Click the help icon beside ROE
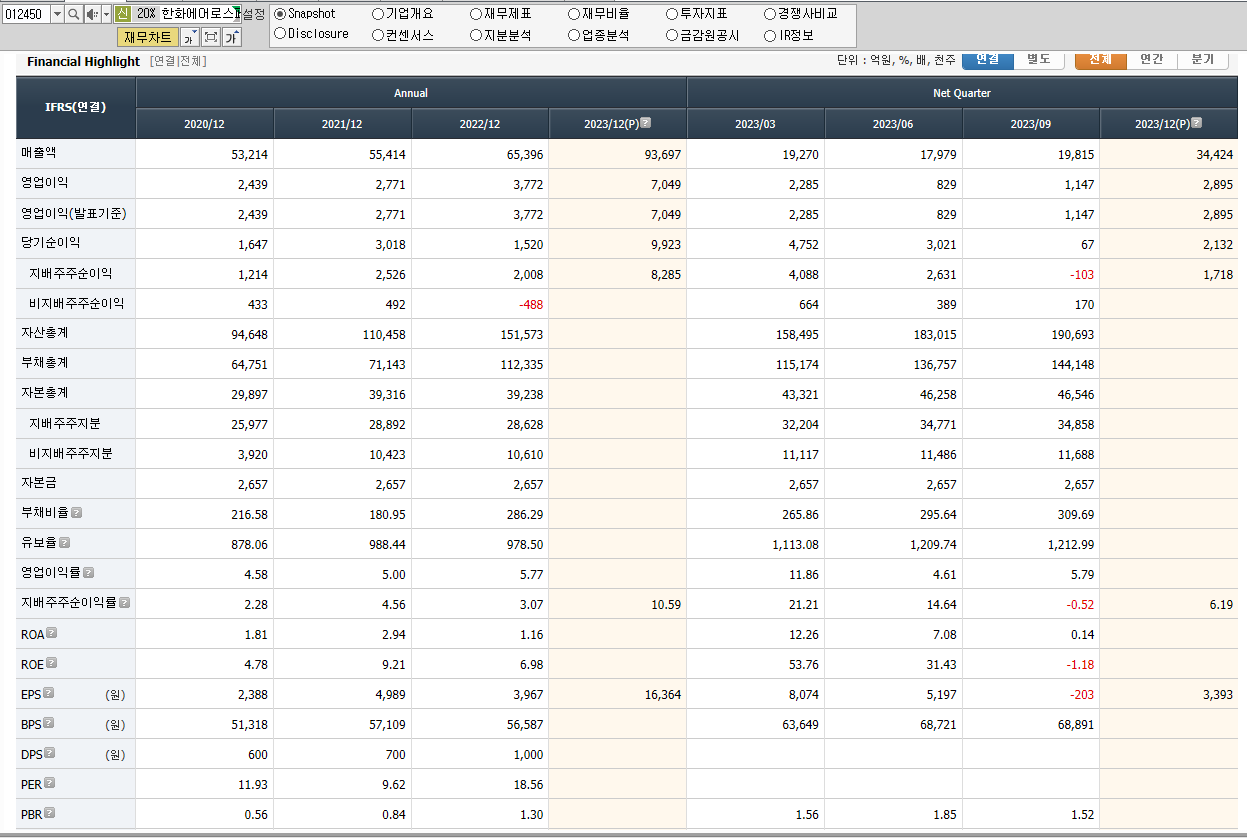Image resolution: width=1247 pixels, height=838 pixels. click(x=51, y=662)
